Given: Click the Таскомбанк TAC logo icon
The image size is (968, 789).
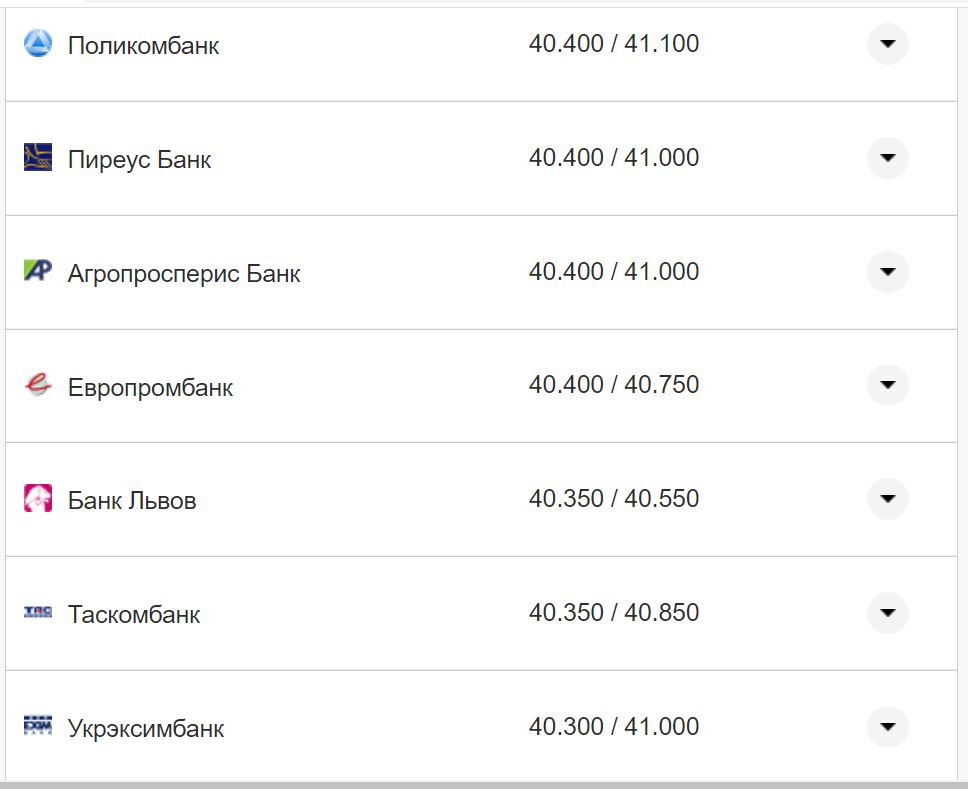Looking at the screenshot, I should [x=35, y=613].
